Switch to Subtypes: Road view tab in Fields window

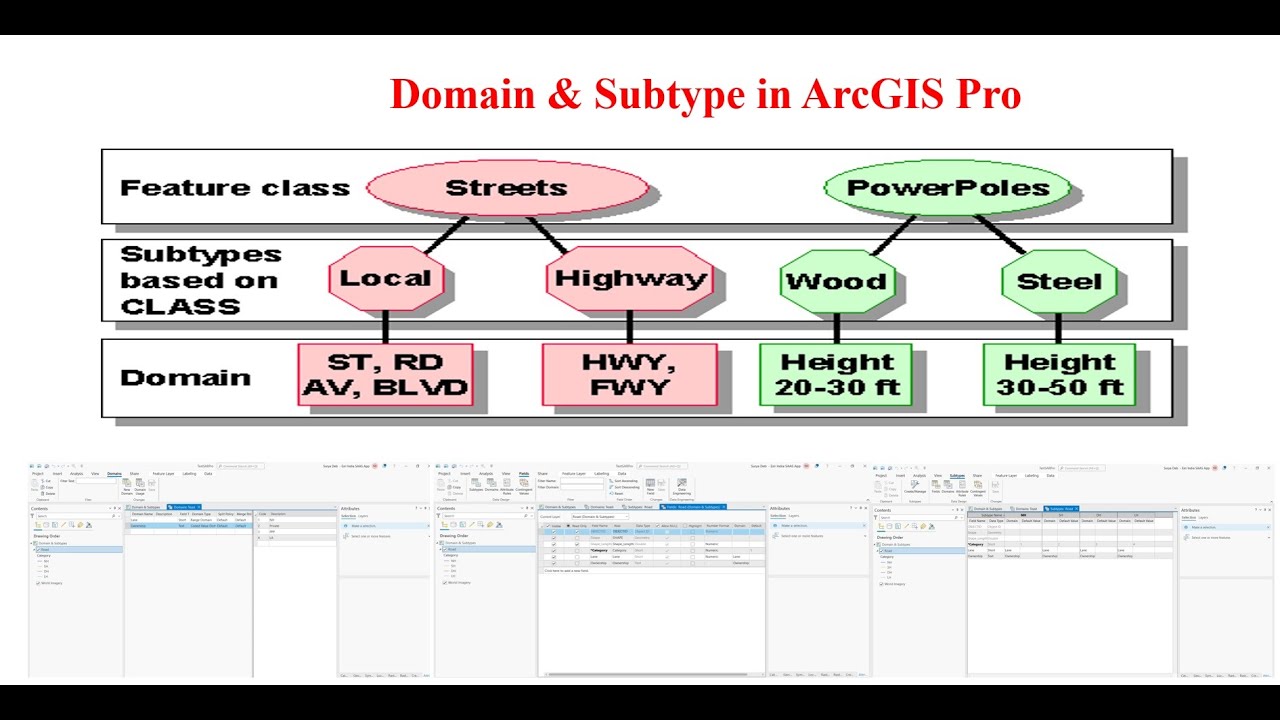click(640, 507)
